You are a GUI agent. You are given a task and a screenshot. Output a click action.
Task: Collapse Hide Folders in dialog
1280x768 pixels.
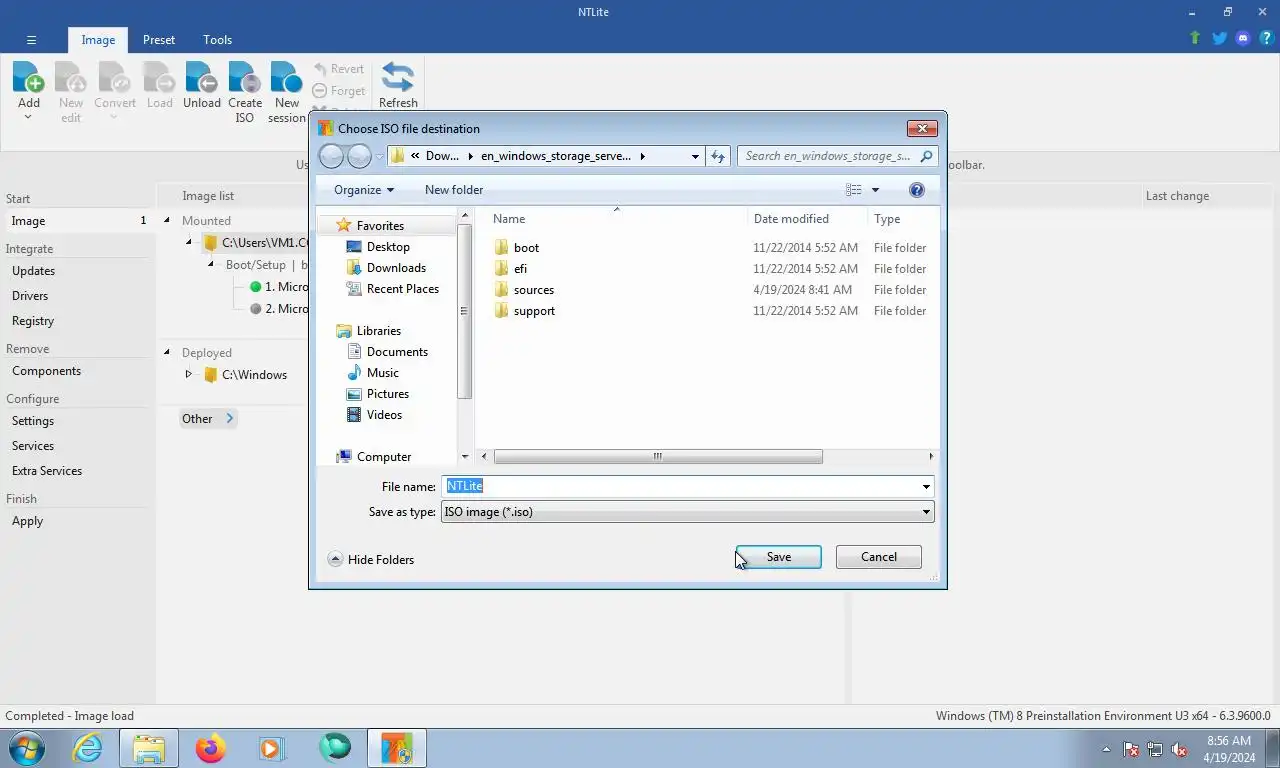tap(371, 560)
